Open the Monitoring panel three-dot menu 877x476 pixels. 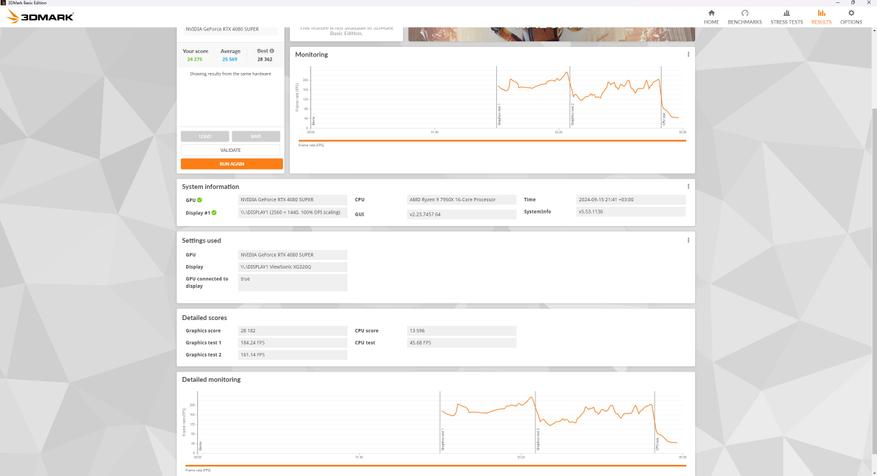point(688,54)
